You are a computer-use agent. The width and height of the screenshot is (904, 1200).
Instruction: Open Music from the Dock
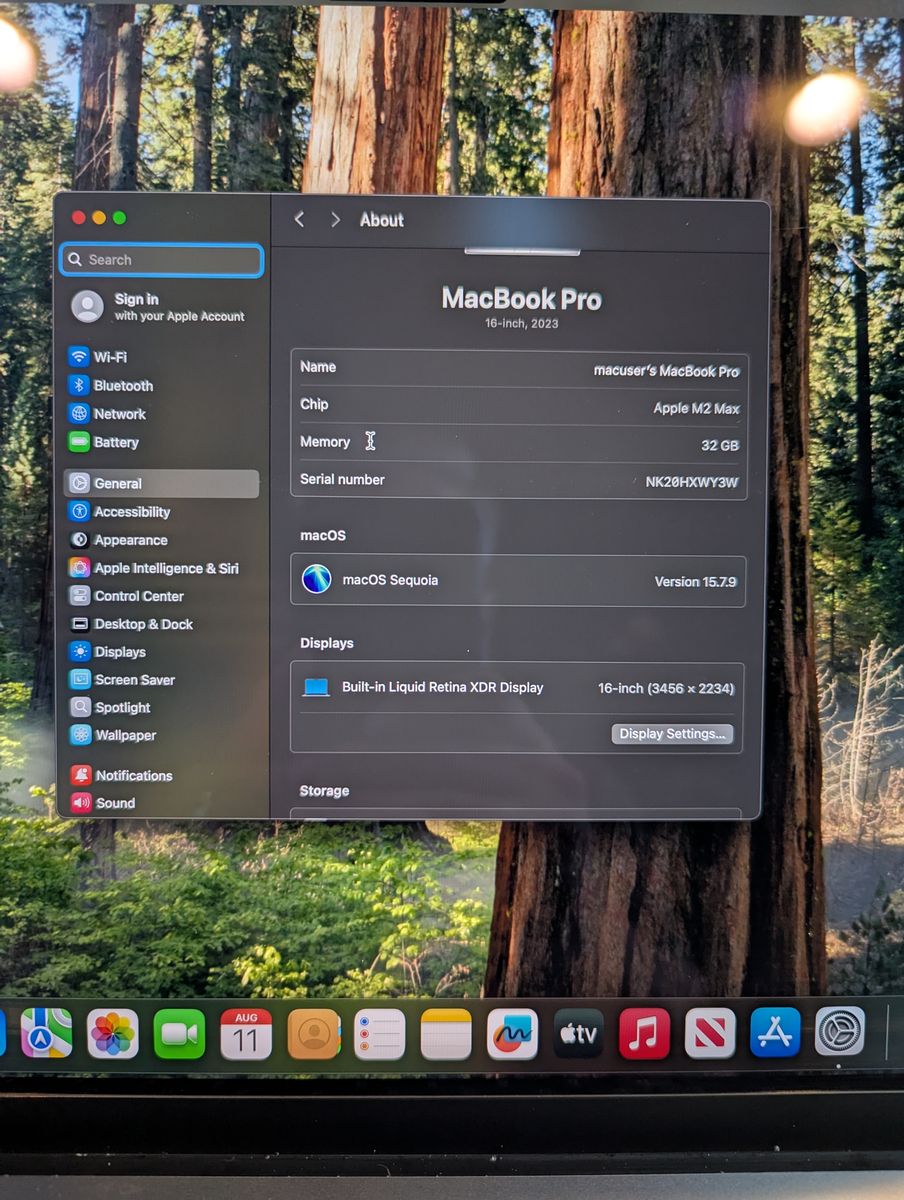(x=644, y=1033)
